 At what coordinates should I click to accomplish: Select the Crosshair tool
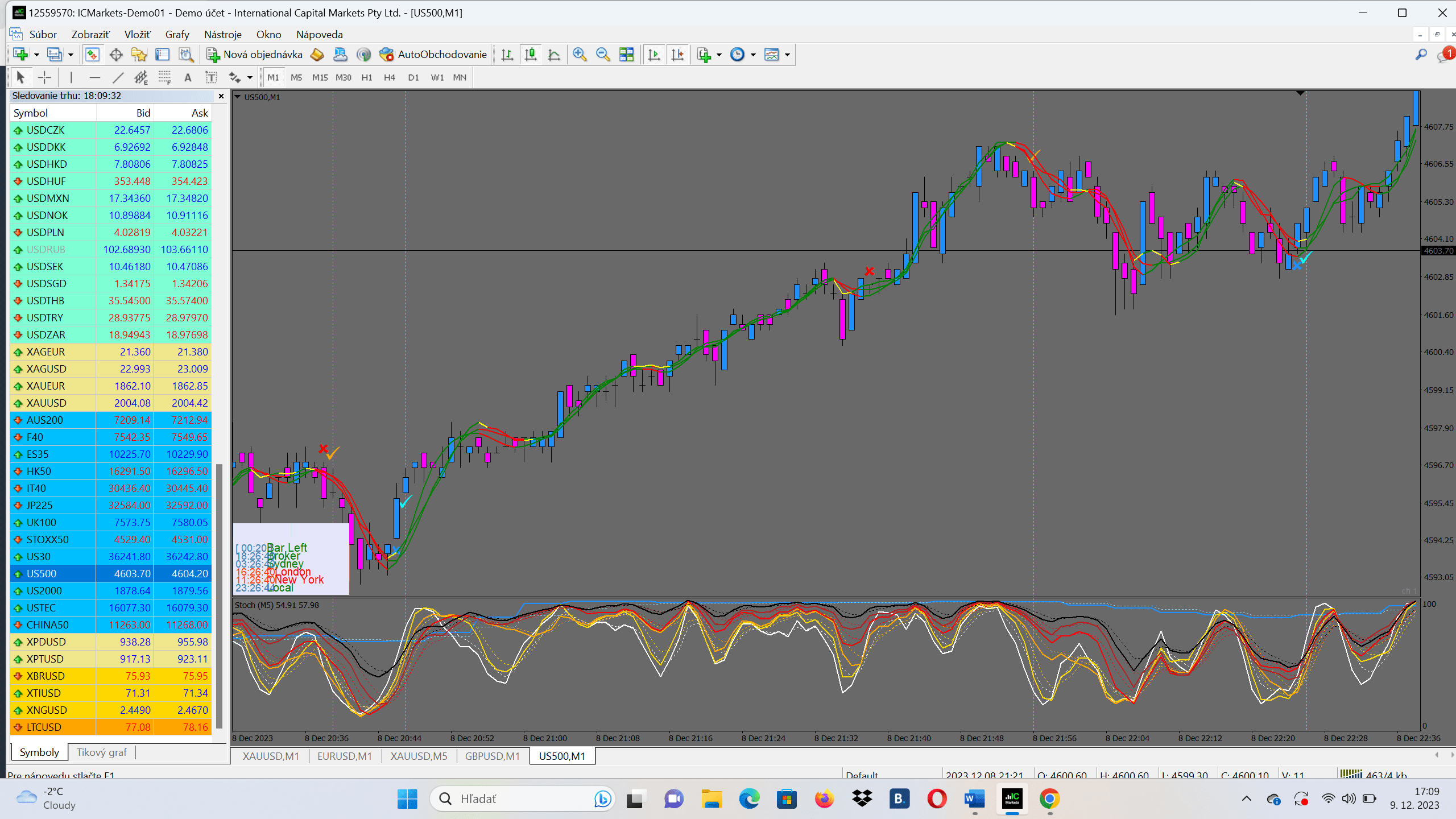[44, 77]
